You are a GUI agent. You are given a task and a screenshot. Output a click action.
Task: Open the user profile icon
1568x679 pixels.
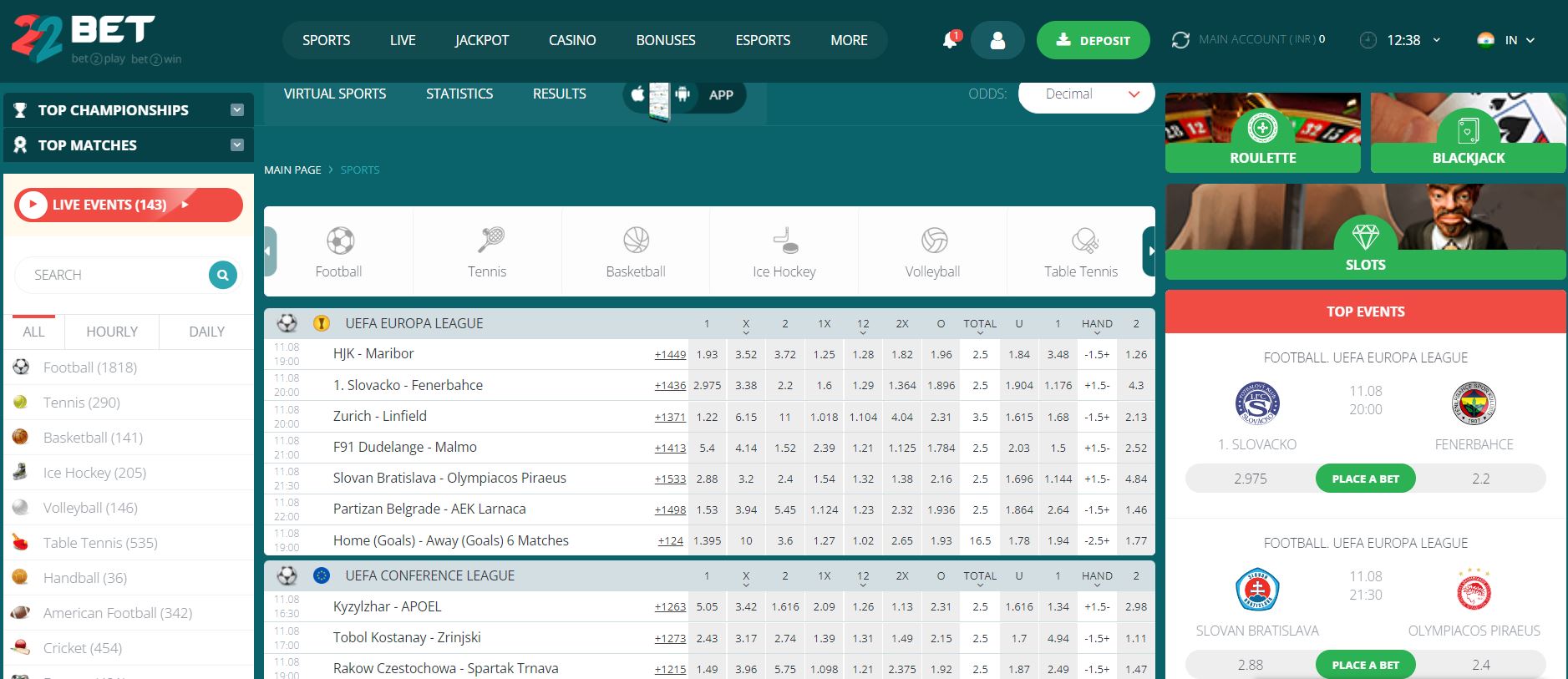pyautogui.click(x=997, y=40)
